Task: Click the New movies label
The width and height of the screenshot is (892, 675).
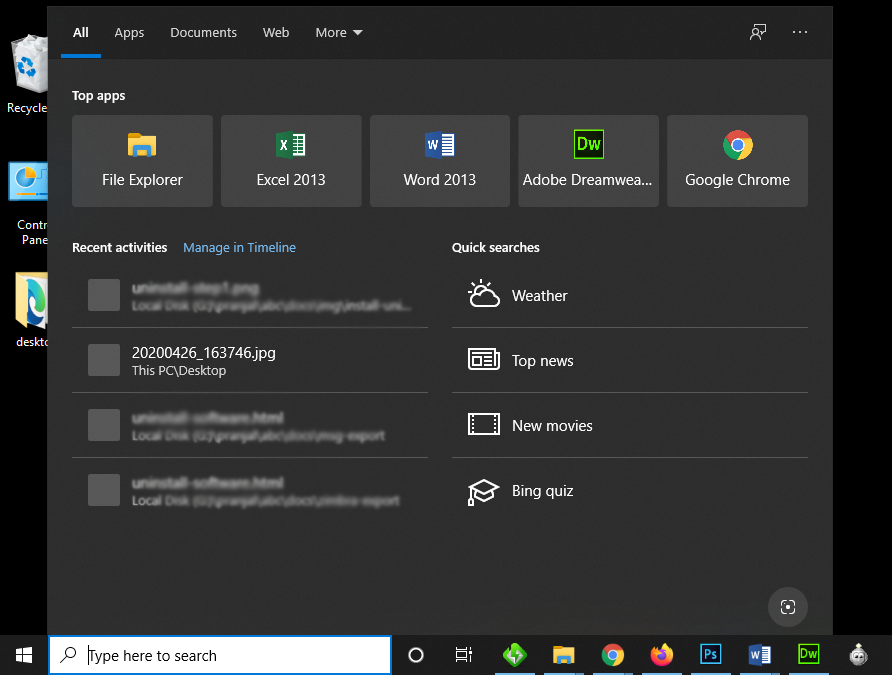Action: 552,425
